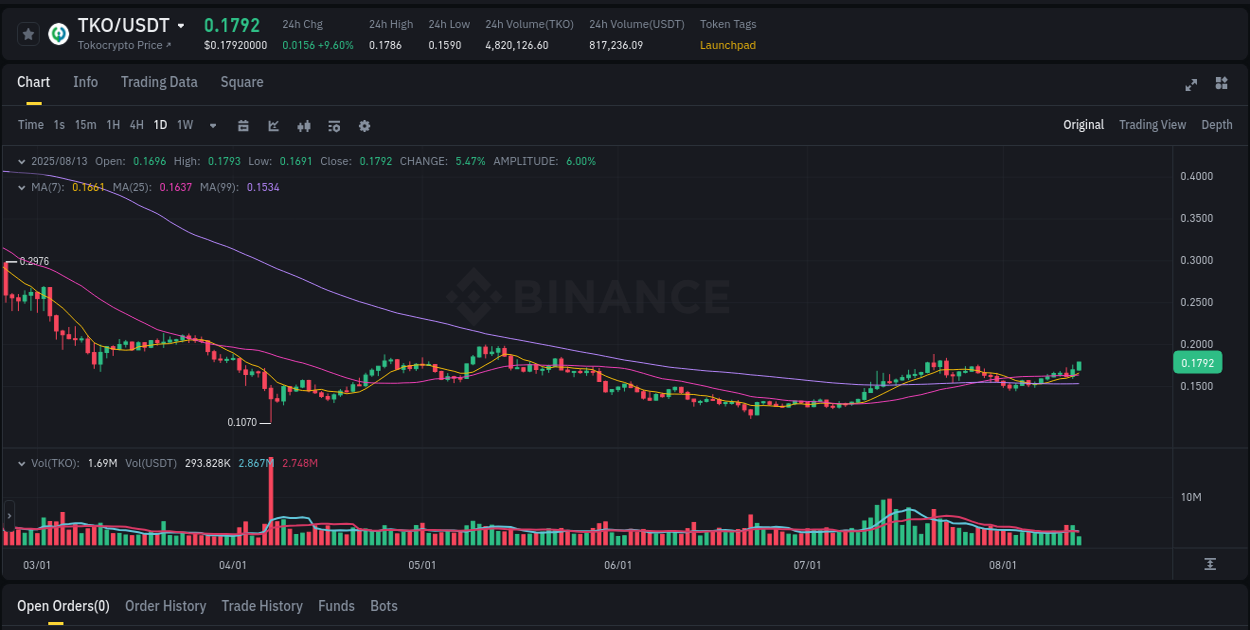Star the TKO/USDT pair as favorite
Viewport: 1250px width, 630px height.
point(28,33)
